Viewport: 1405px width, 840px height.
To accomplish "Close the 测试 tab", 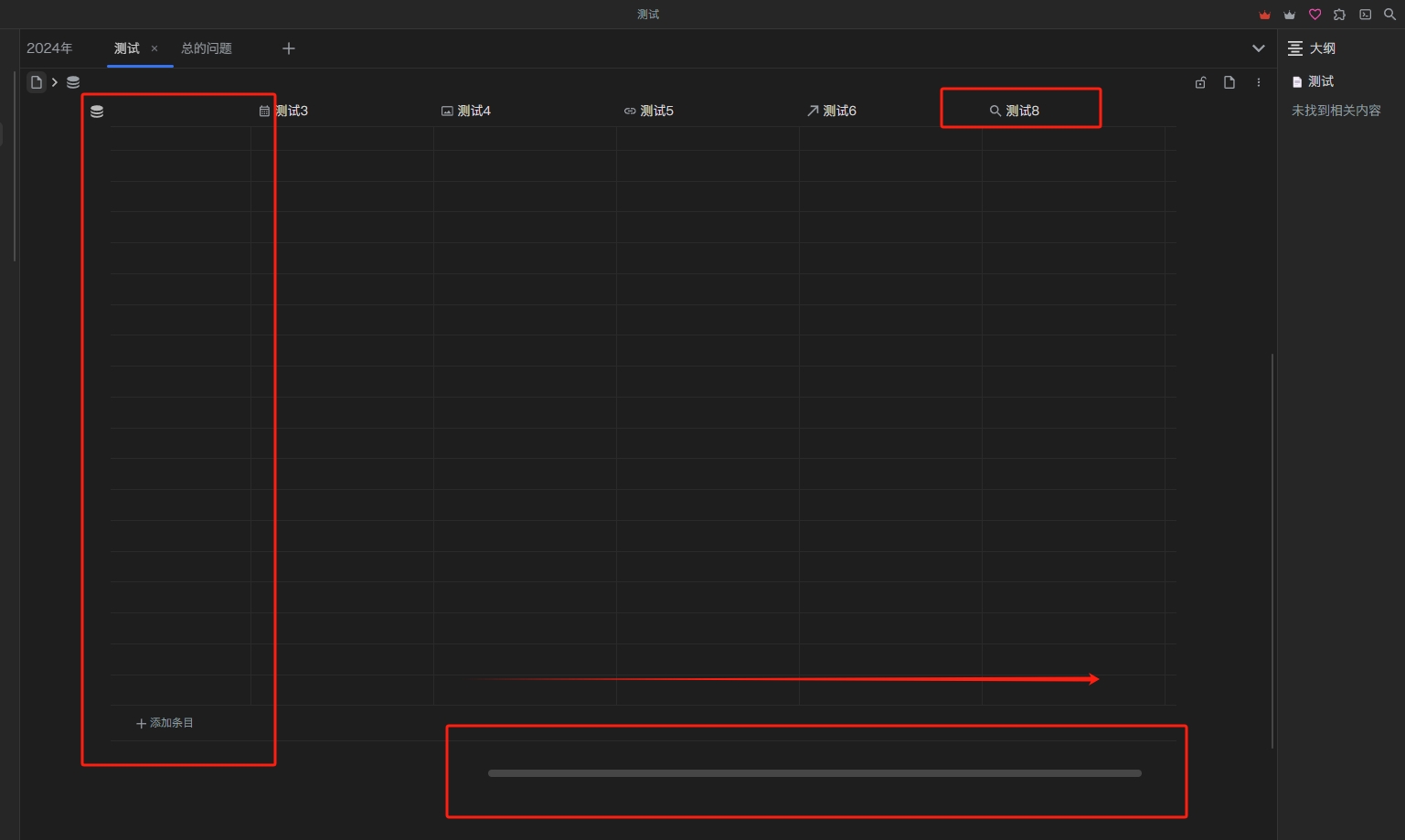I will tap(154, 48).
